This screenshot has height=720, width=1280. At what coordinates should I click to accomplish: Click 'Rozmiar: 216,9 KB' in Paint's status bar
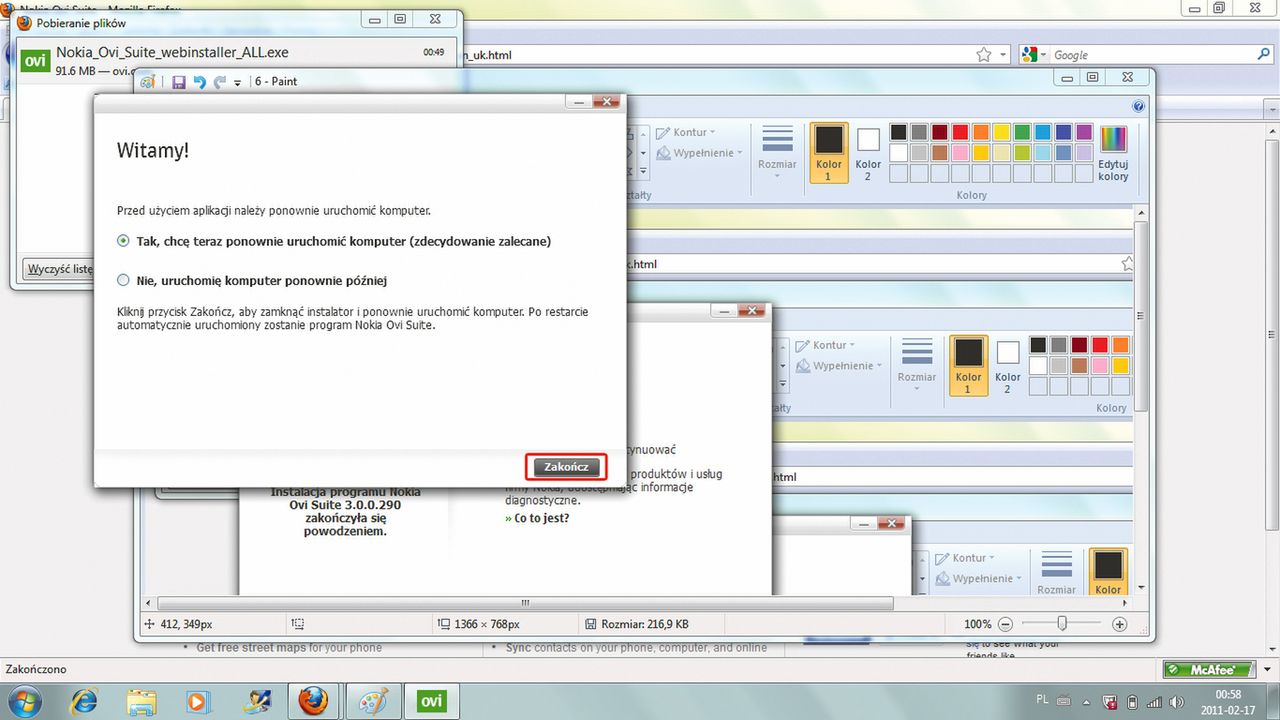644,624
